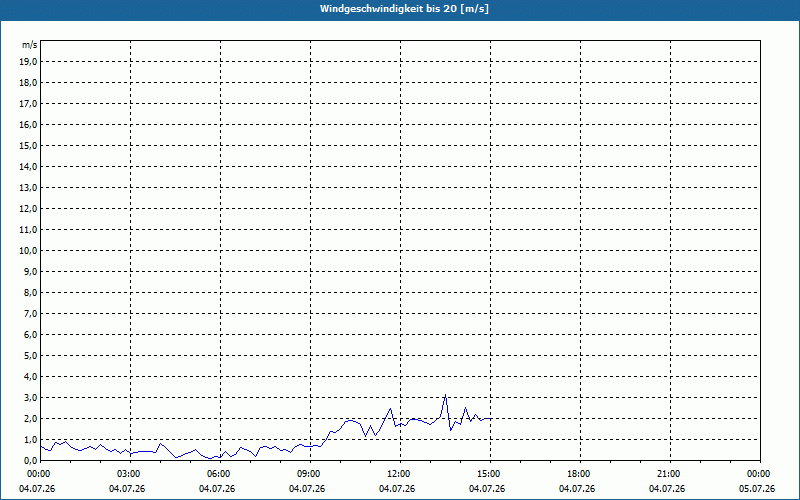Click the m/s unit label
800x500 pixels.
coord(29,45)
